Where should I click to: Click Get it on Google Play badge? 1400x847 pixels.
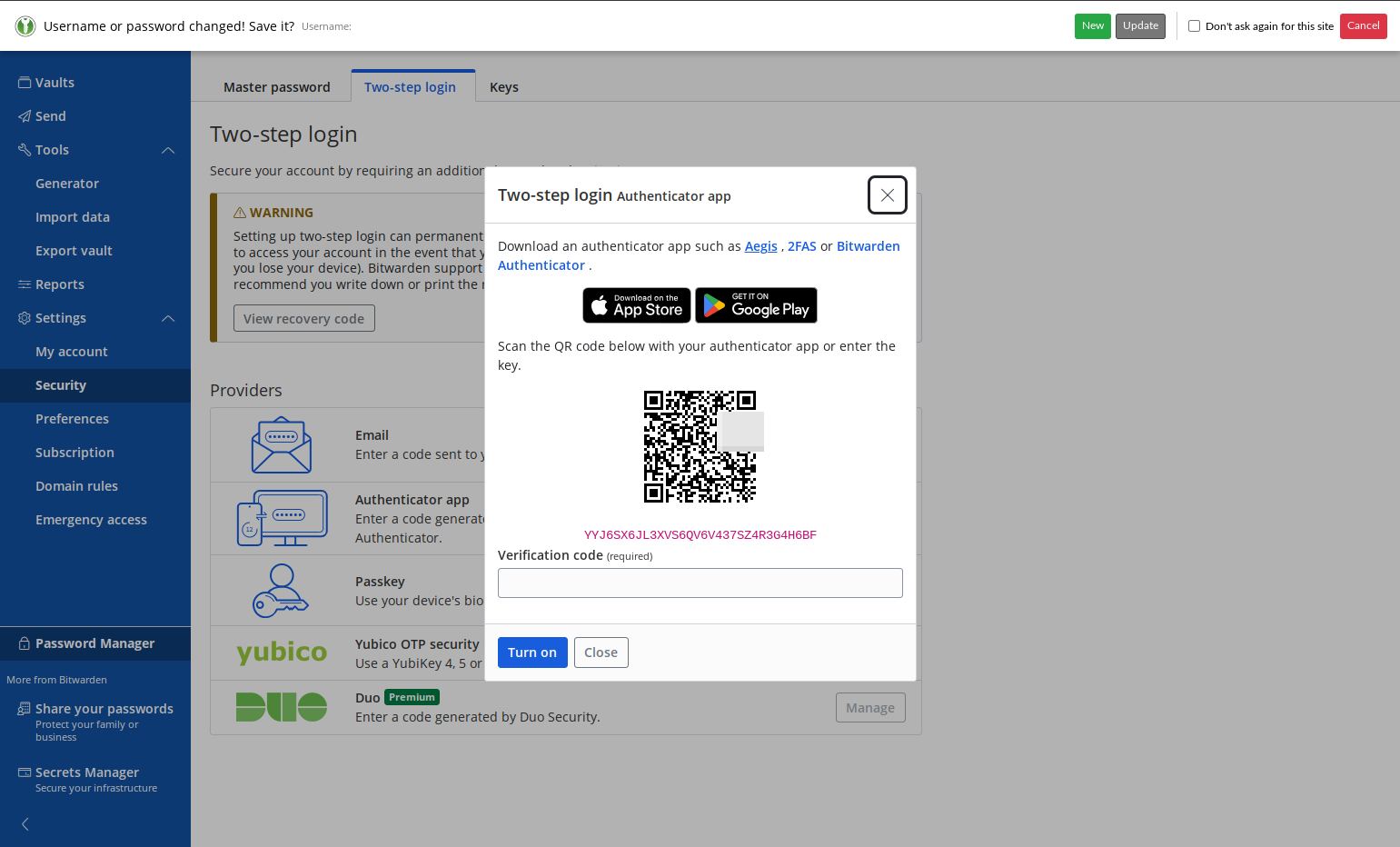[757, 305]
